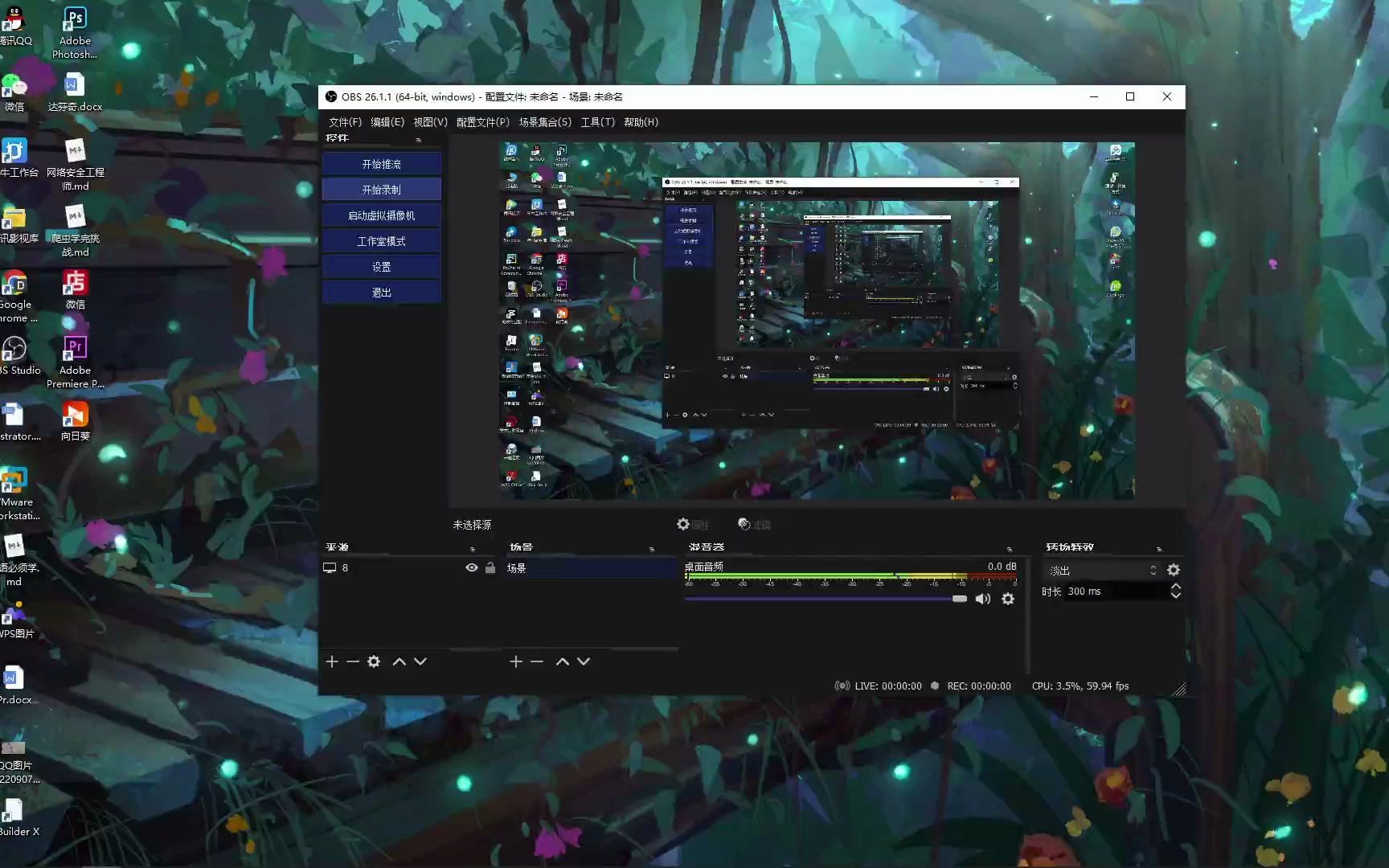Remove selected source with minus icon
Image resolution: width=1389 pixels, height=868 pixels.
click(x=353, y=661)
